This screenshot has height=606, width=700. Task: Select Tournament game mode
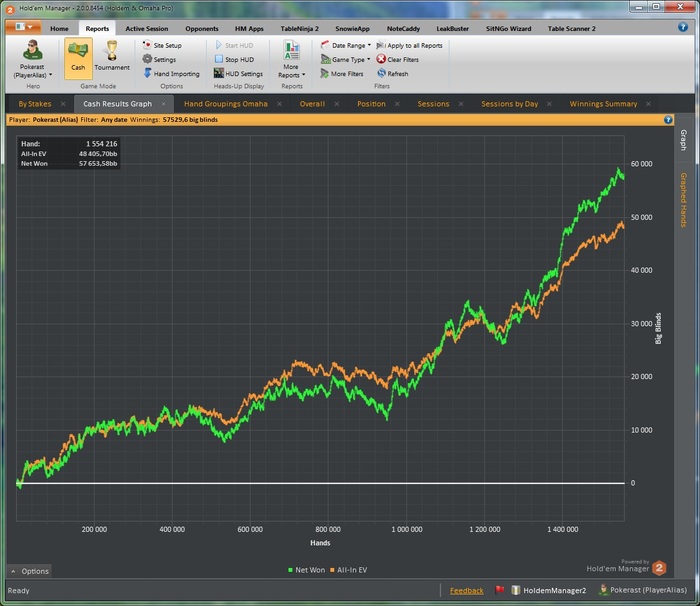pos(112,58)
